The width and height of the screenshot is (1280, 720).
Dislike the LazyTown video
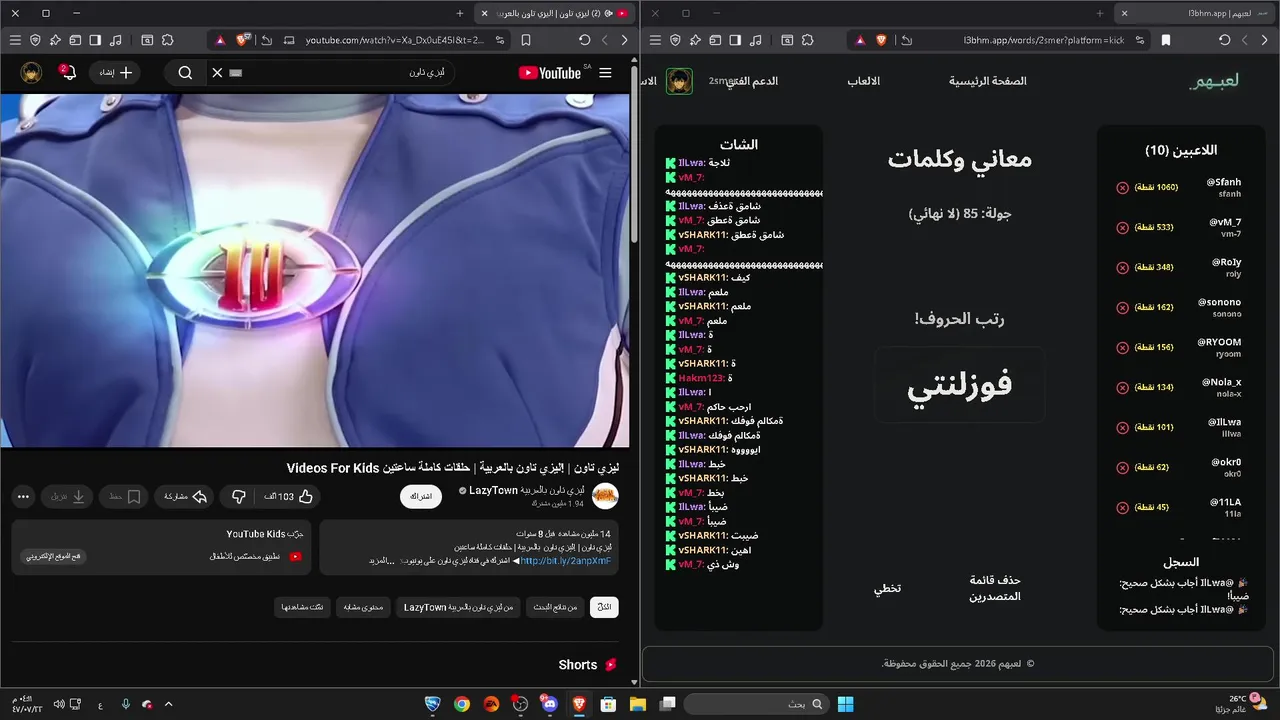coord(239,496)
